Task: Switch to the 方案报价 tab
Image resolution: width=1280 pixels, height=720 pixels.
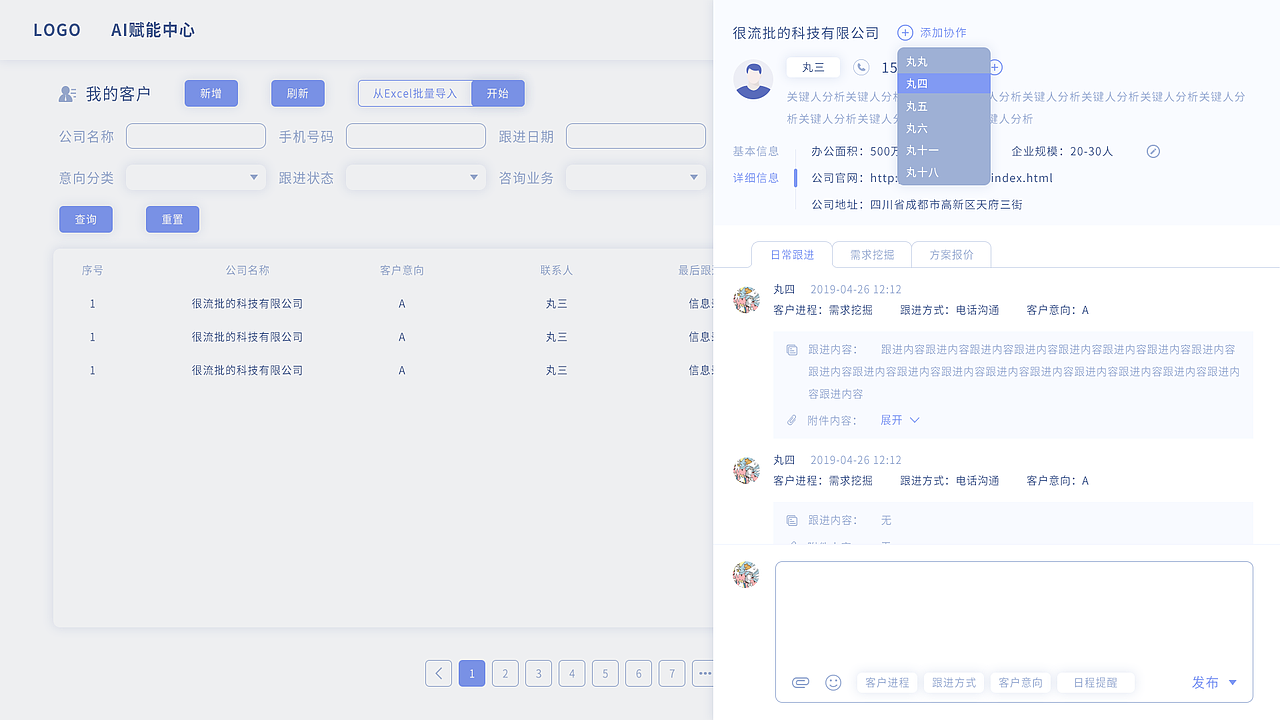Action: pyautogui.click(x=951, y=254)
